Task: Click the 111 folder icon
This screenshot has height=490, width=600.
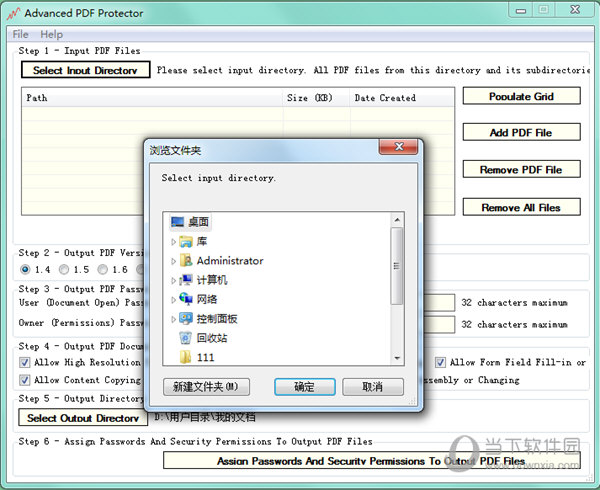Action: click(186, 357)
